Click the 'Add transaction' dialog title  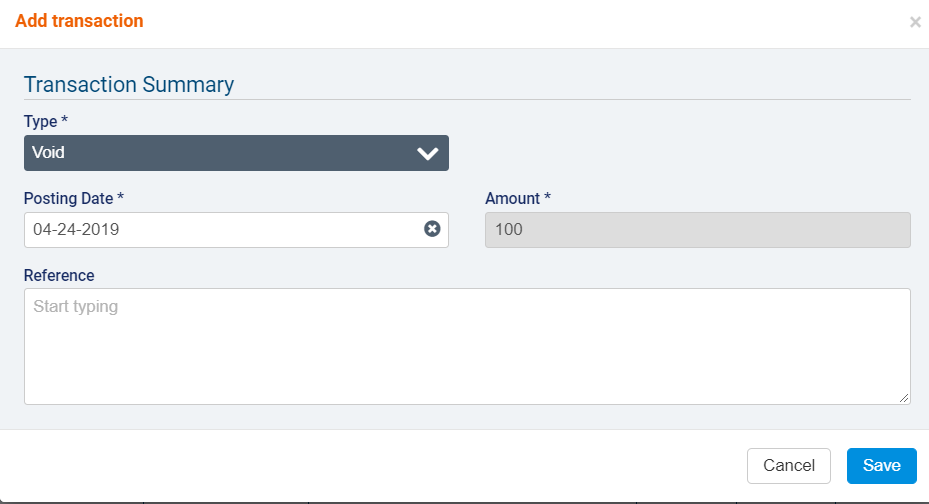(79, 21)
